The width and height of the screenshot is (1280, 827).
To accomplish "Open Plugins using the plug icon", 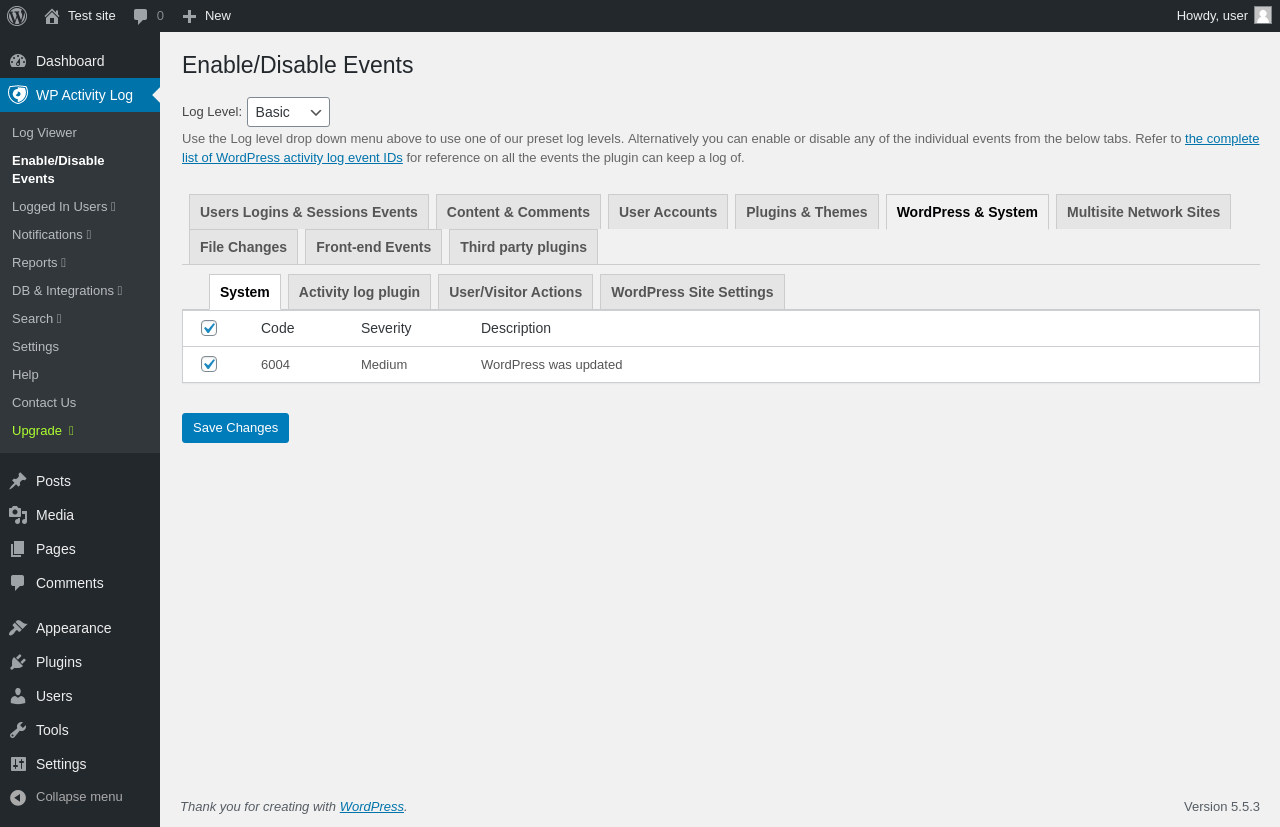I will pyautogui.click(x=18, y=662).
